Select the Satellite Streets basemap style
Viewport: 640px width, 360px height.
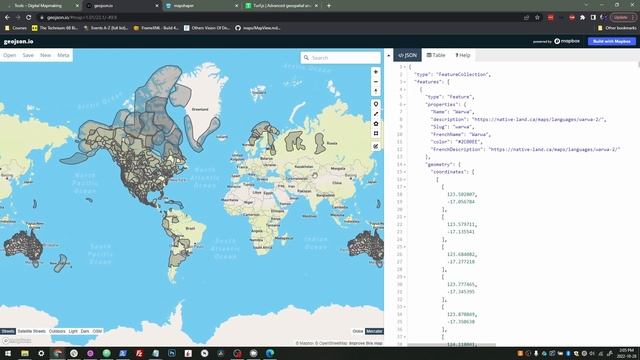point(31,331)
